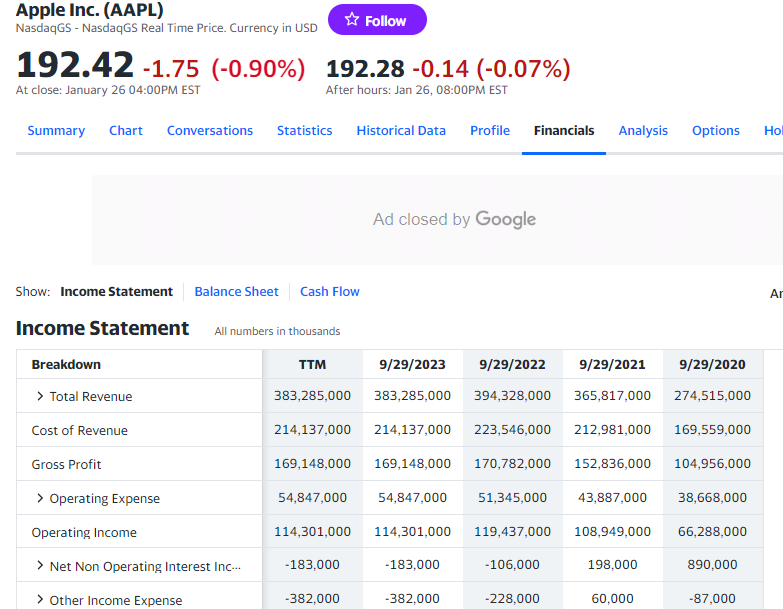The width and height of the screenshot is (783, 609).
Task: Click Other Income Expense value 60,000
Action: [612, 598]
